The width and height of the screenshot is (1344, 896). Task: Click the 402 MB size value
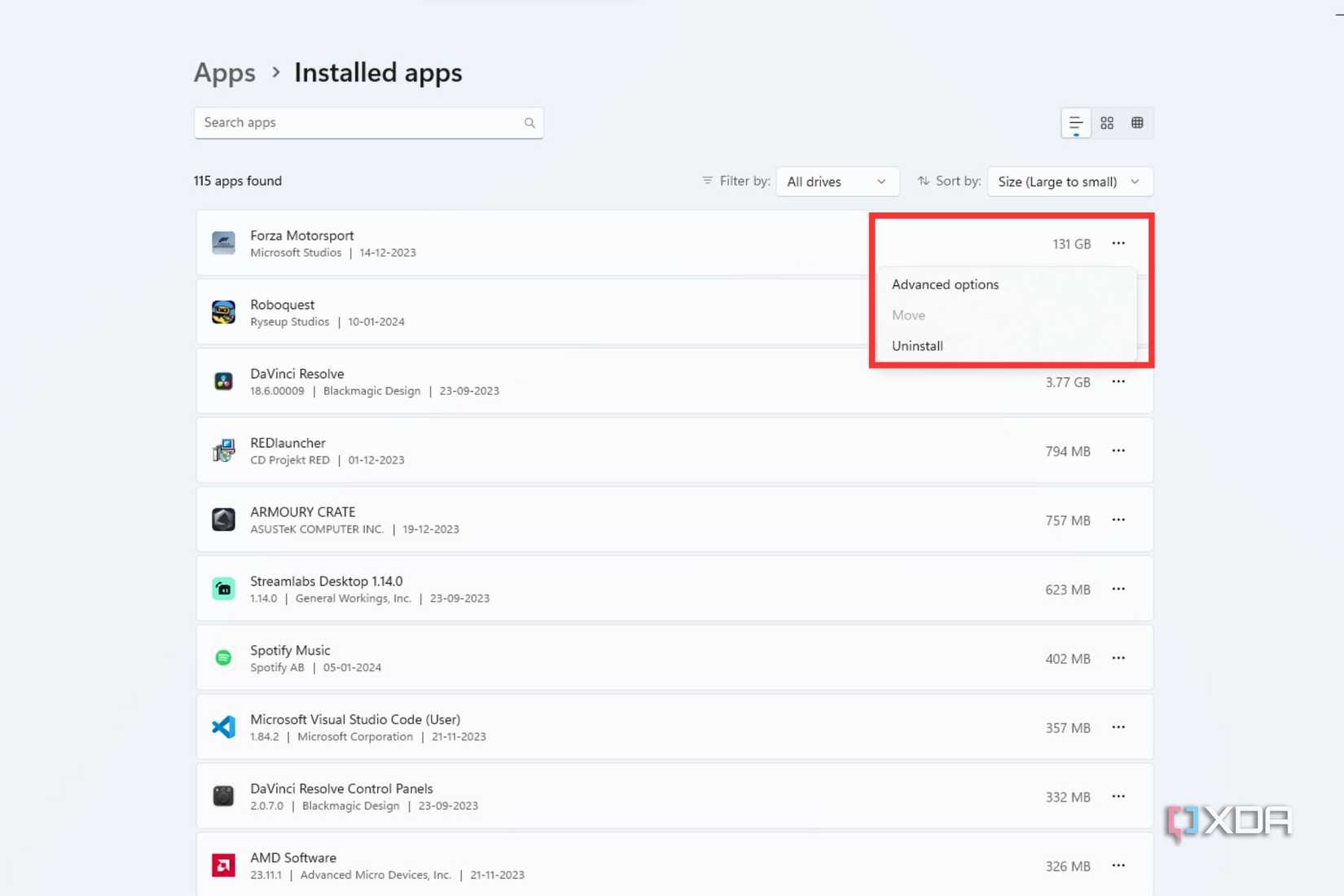point(1068,660)
